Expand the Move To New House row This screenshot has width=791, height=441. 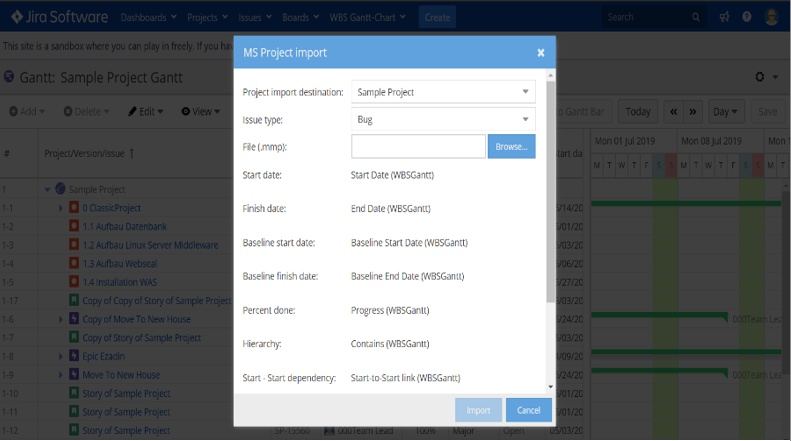click(61, 375)
